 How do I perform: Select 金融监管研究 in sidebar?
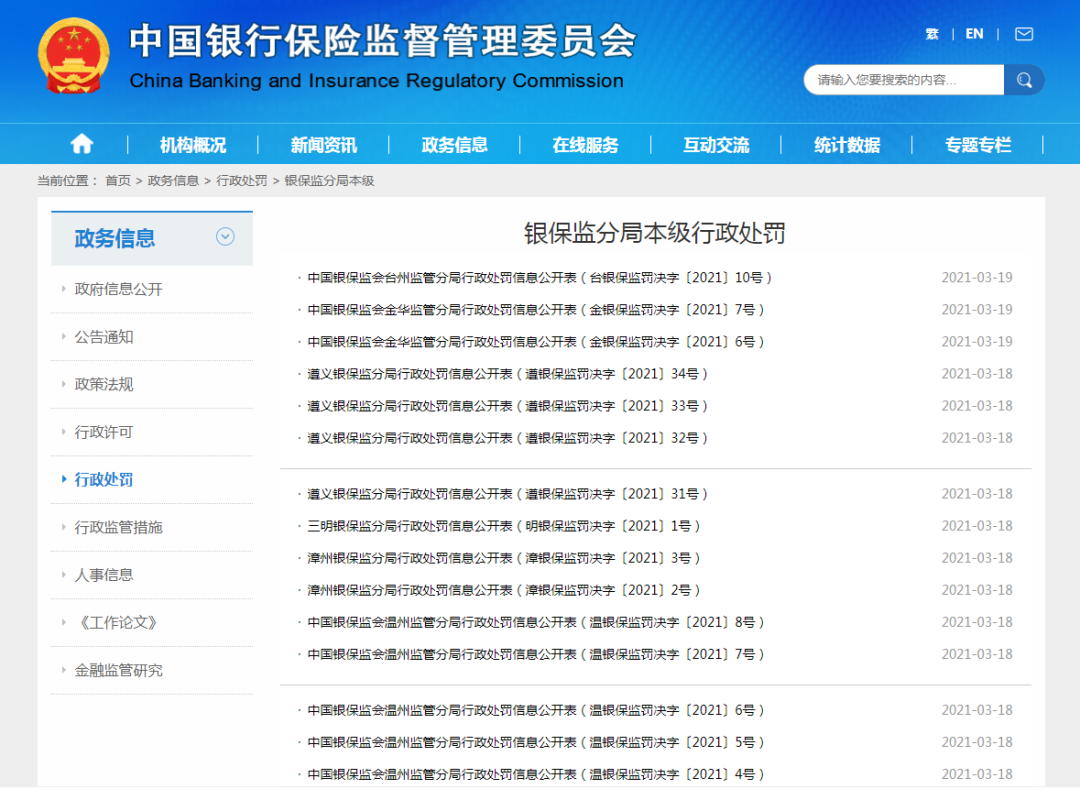pyautogui.click(x=118, y=670)
